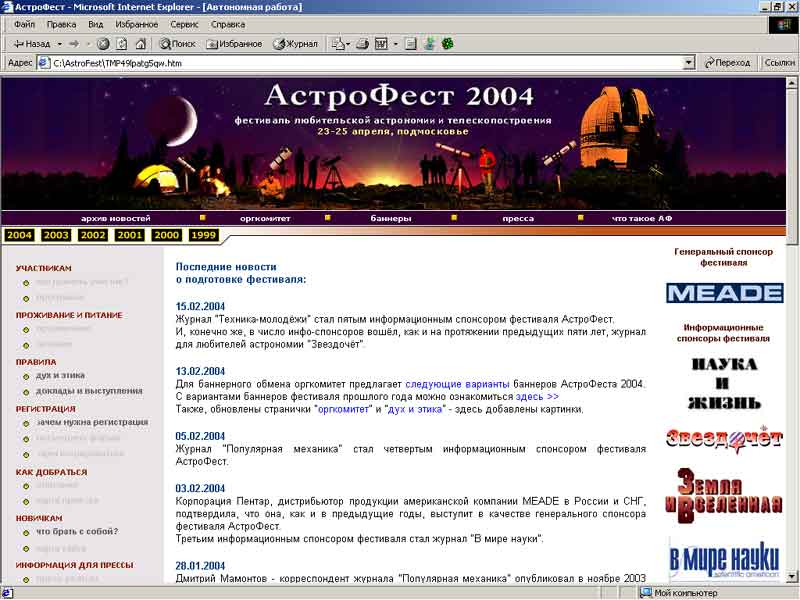800x600 pixels.
Task: Click Мой компьютер zone in status bar
Action: coord(680,593)
